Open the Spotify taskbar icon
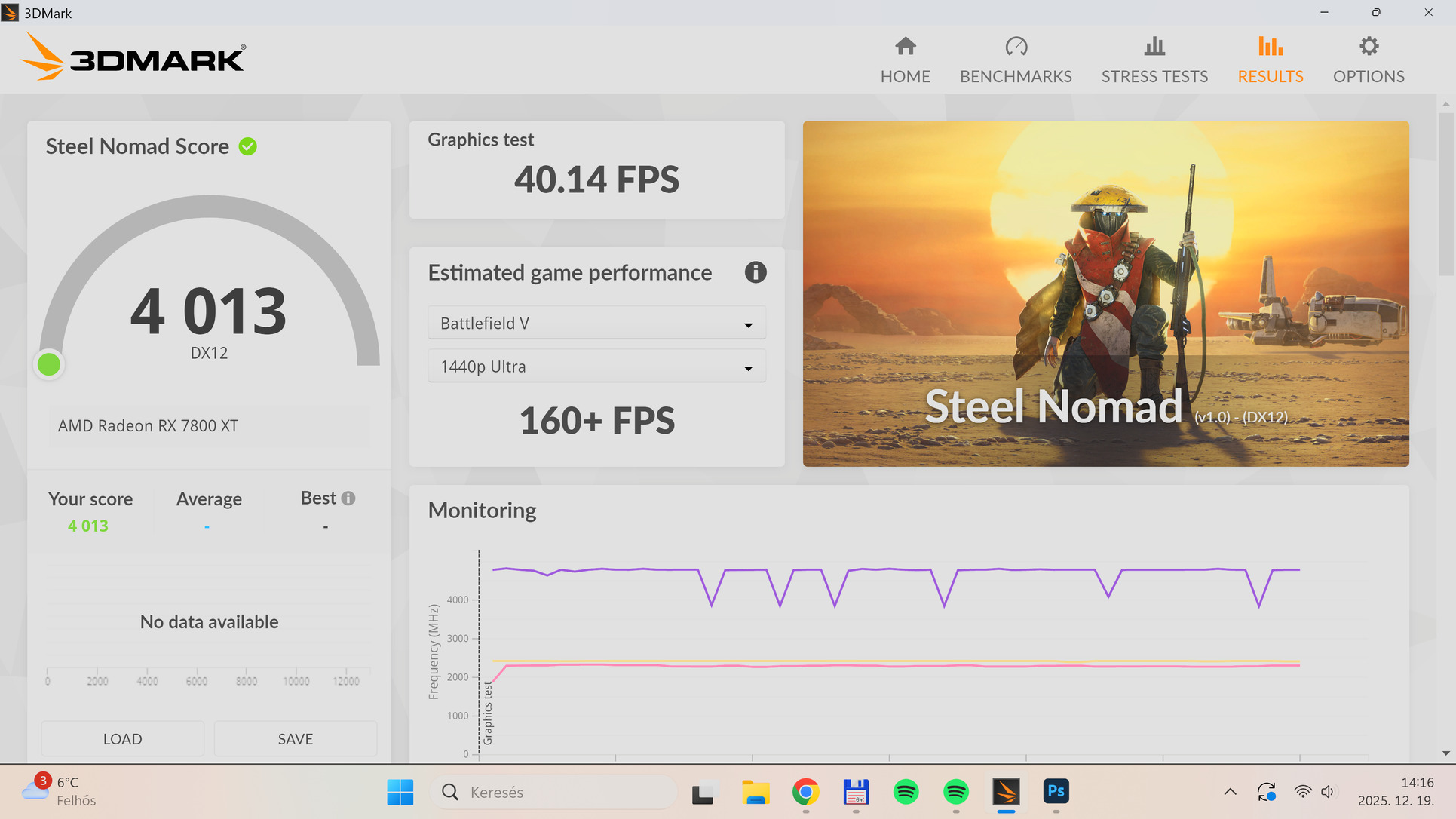1456x819 pixels. [906, 792]
